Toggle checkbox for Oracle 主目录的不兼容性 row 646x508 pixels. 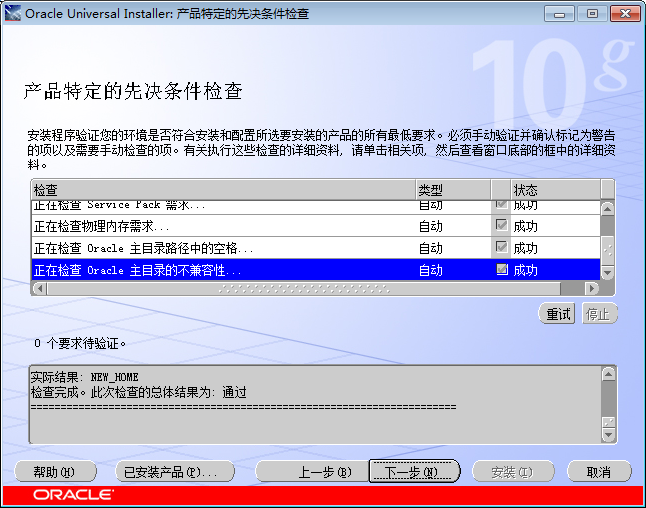(x=501, y=269)
